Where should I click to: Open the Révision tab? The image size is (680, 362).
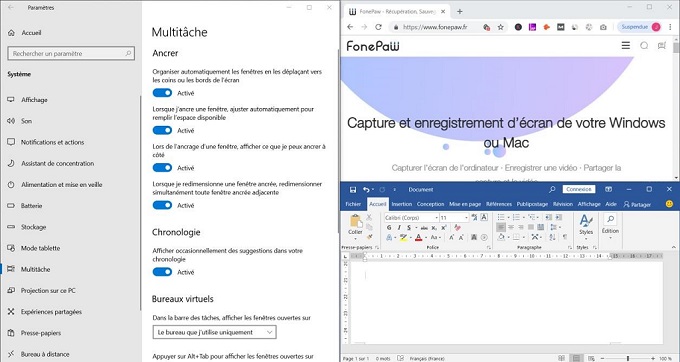tap(562, 204)
